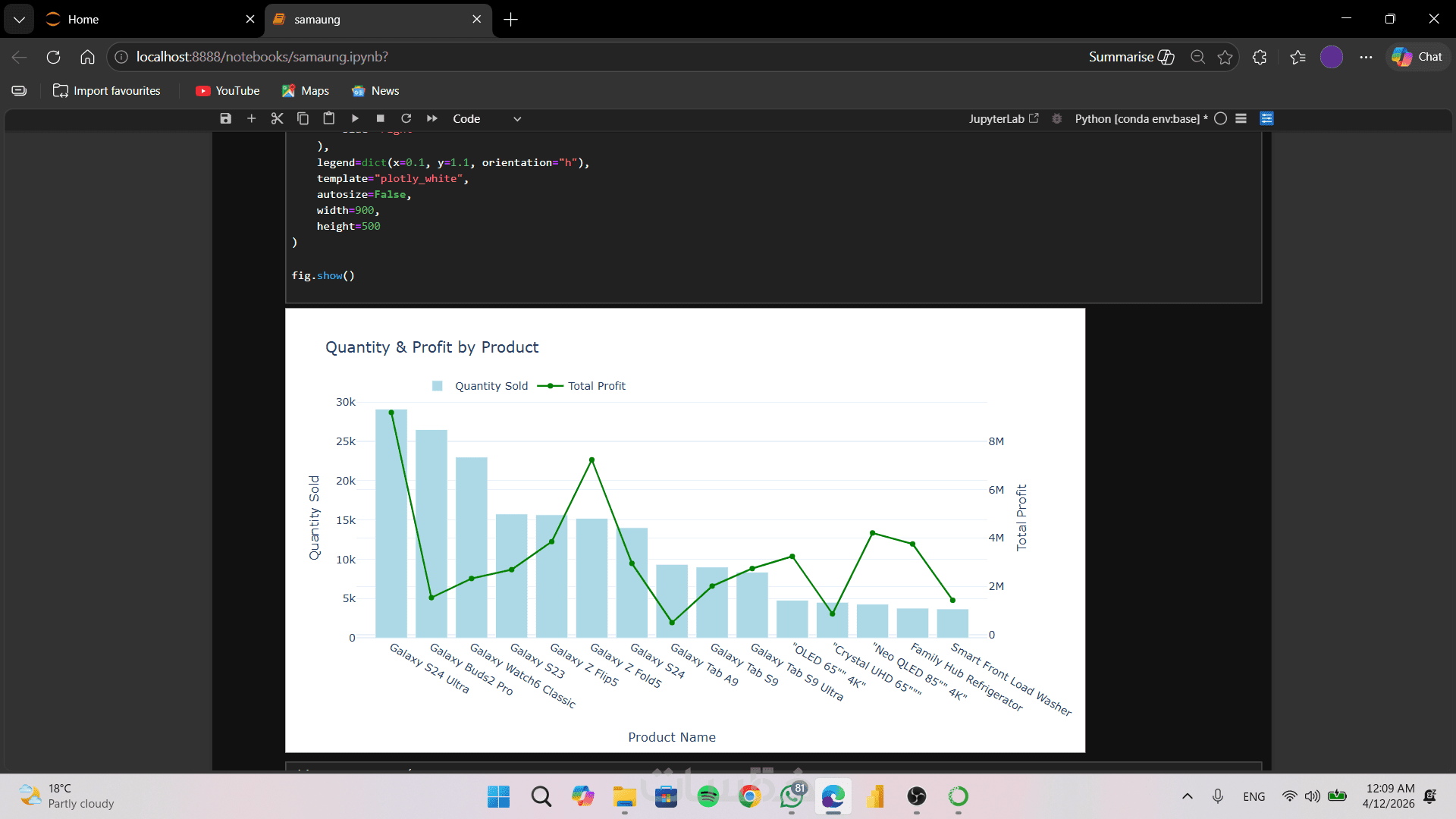Save the notebook with the floppy disk icon
Viewport: 1456px width, 819px height.
(x=225, y=118)
